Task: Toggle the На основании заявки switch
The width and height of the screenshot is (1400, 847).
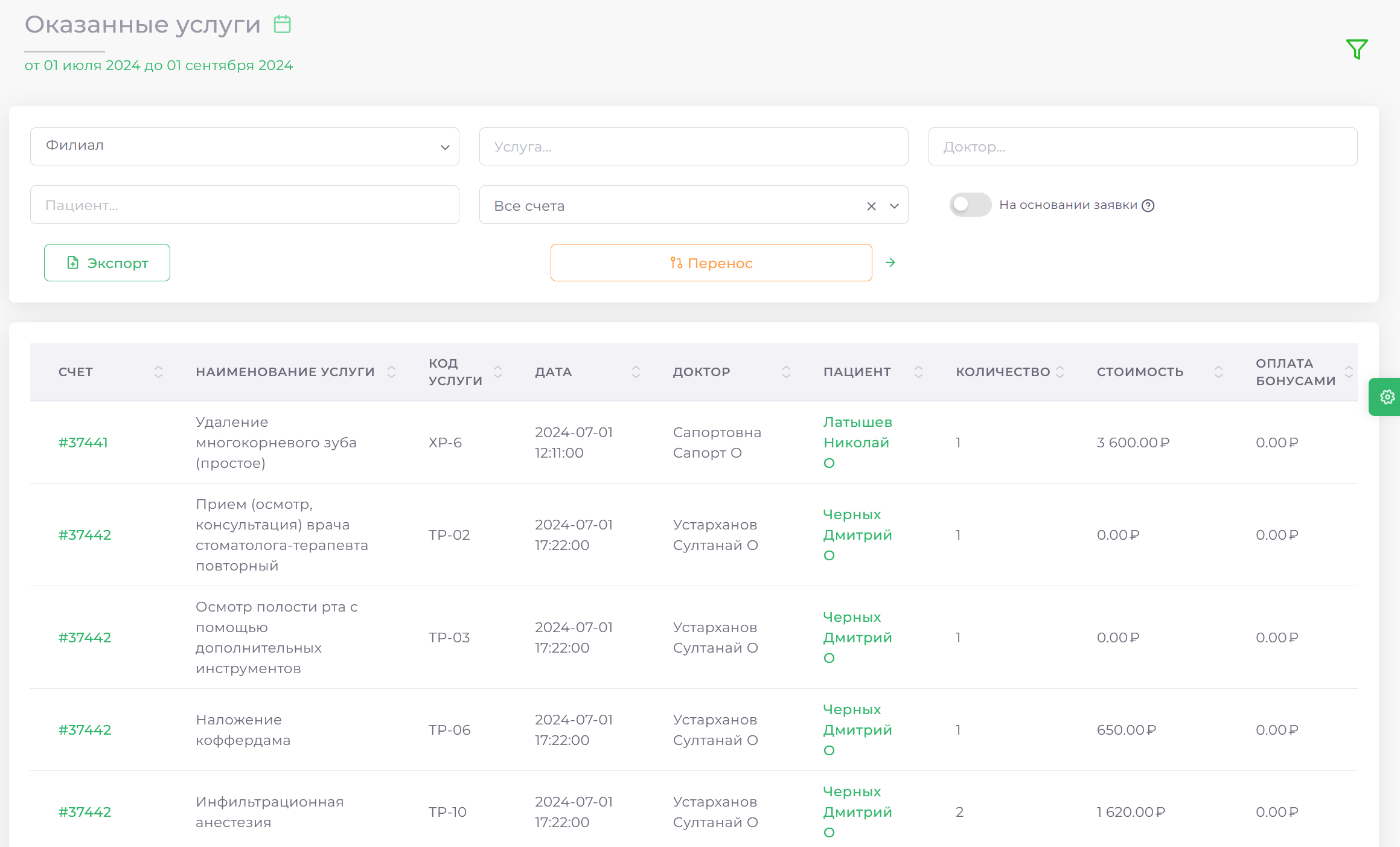Action: 970,205
